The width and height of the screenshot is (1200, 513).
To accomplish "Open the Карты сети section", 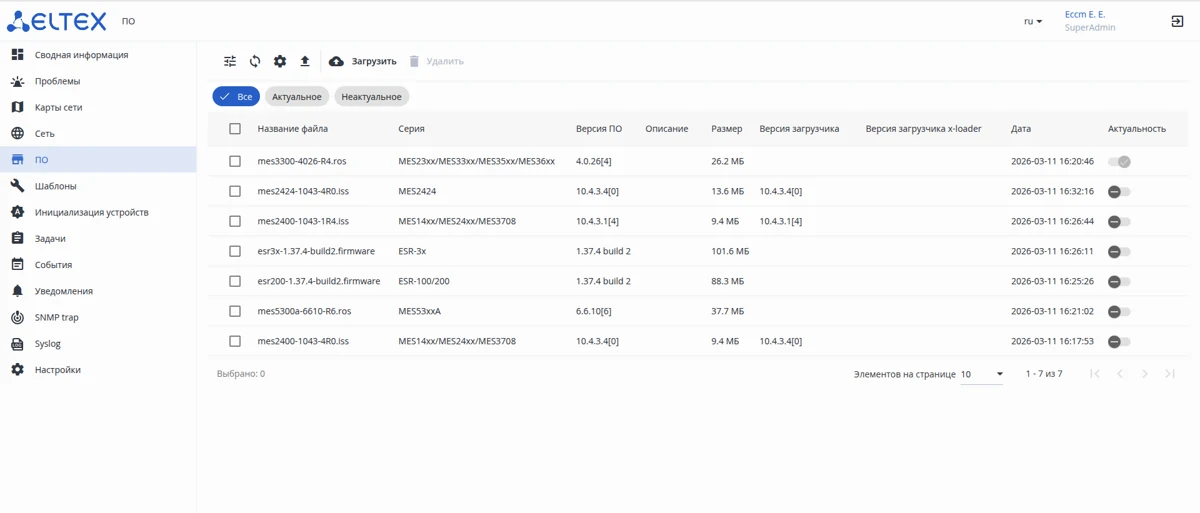I will click(98, 107).
